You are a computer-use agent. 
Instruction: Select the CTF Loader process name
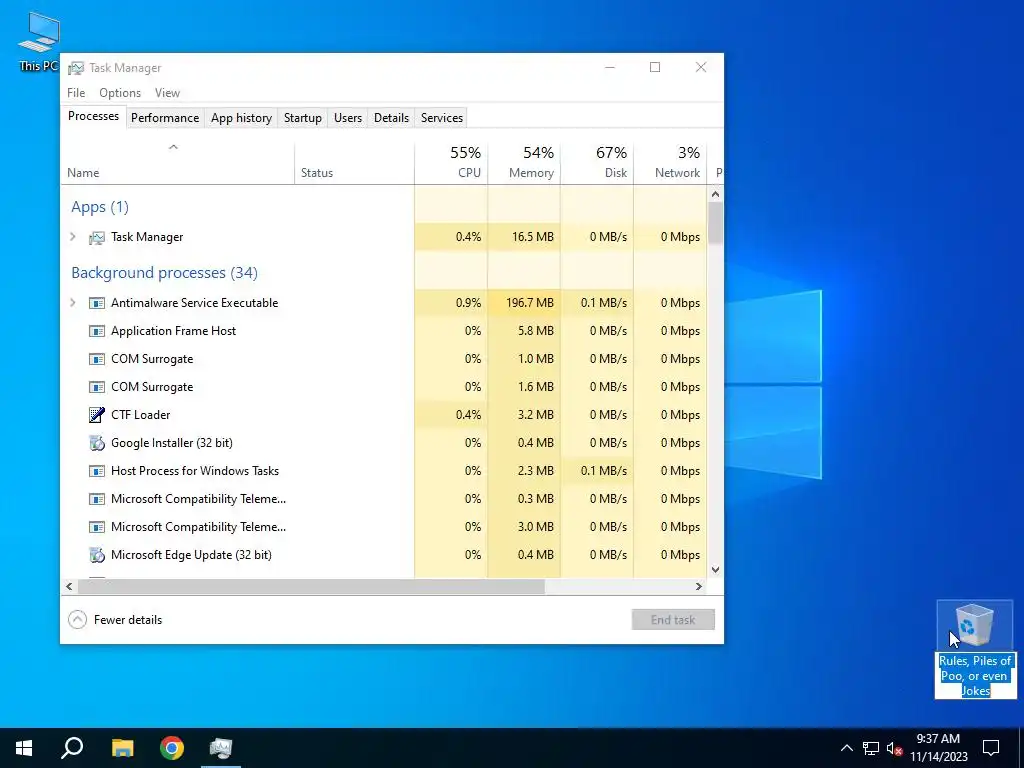tap(140, 415)
